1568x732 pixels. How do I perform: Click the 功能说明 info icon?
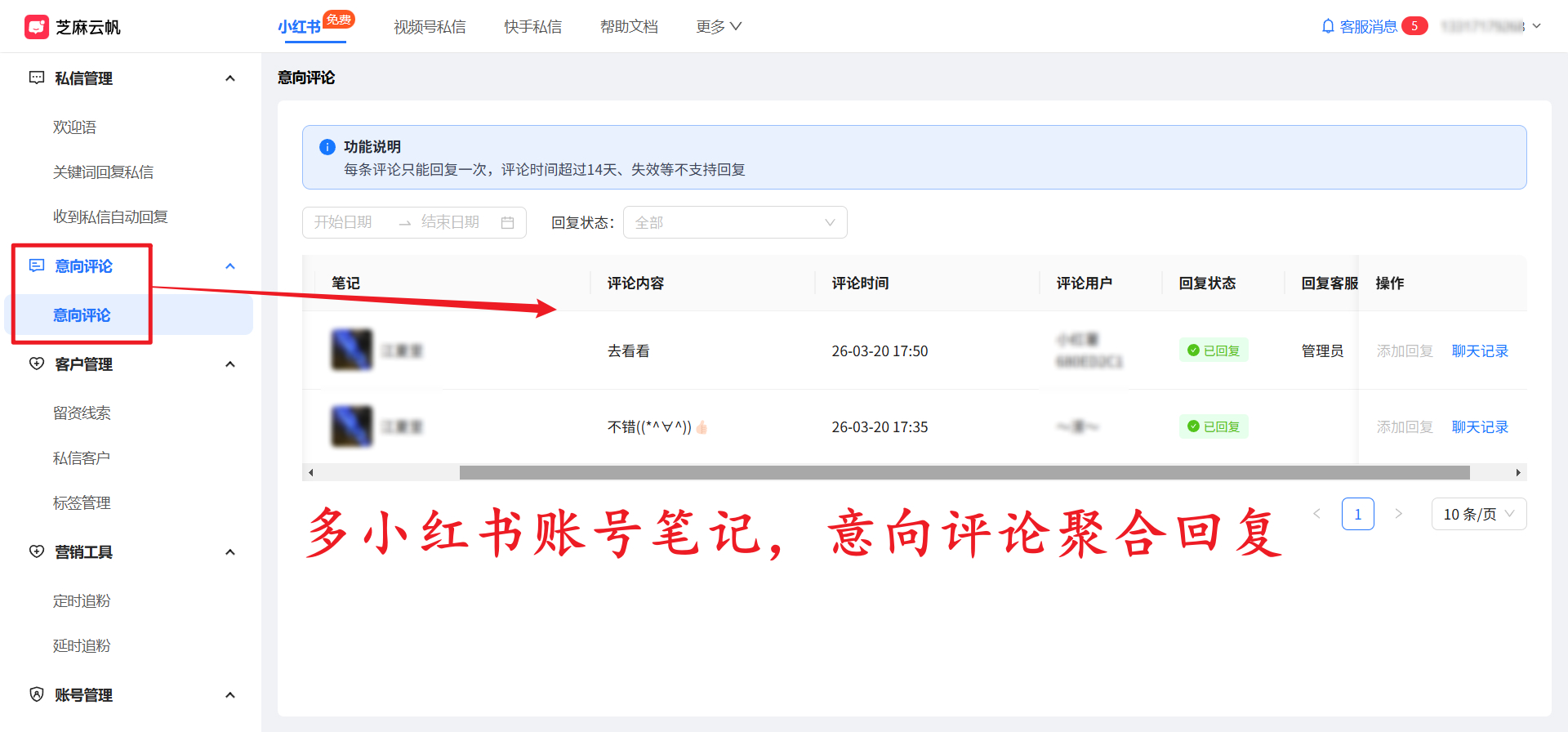(x=327, y=147)
